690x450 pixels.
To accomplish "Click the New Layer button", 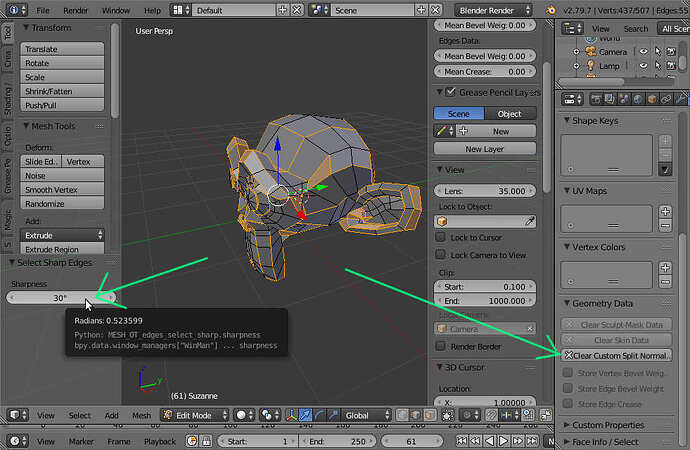I will 484,149.
